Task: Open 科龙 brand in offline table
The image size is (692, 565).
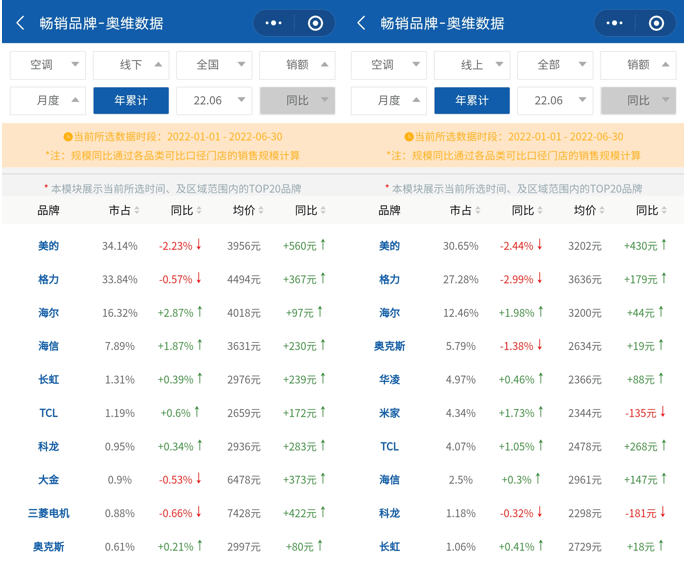Action: coord(49,447)
